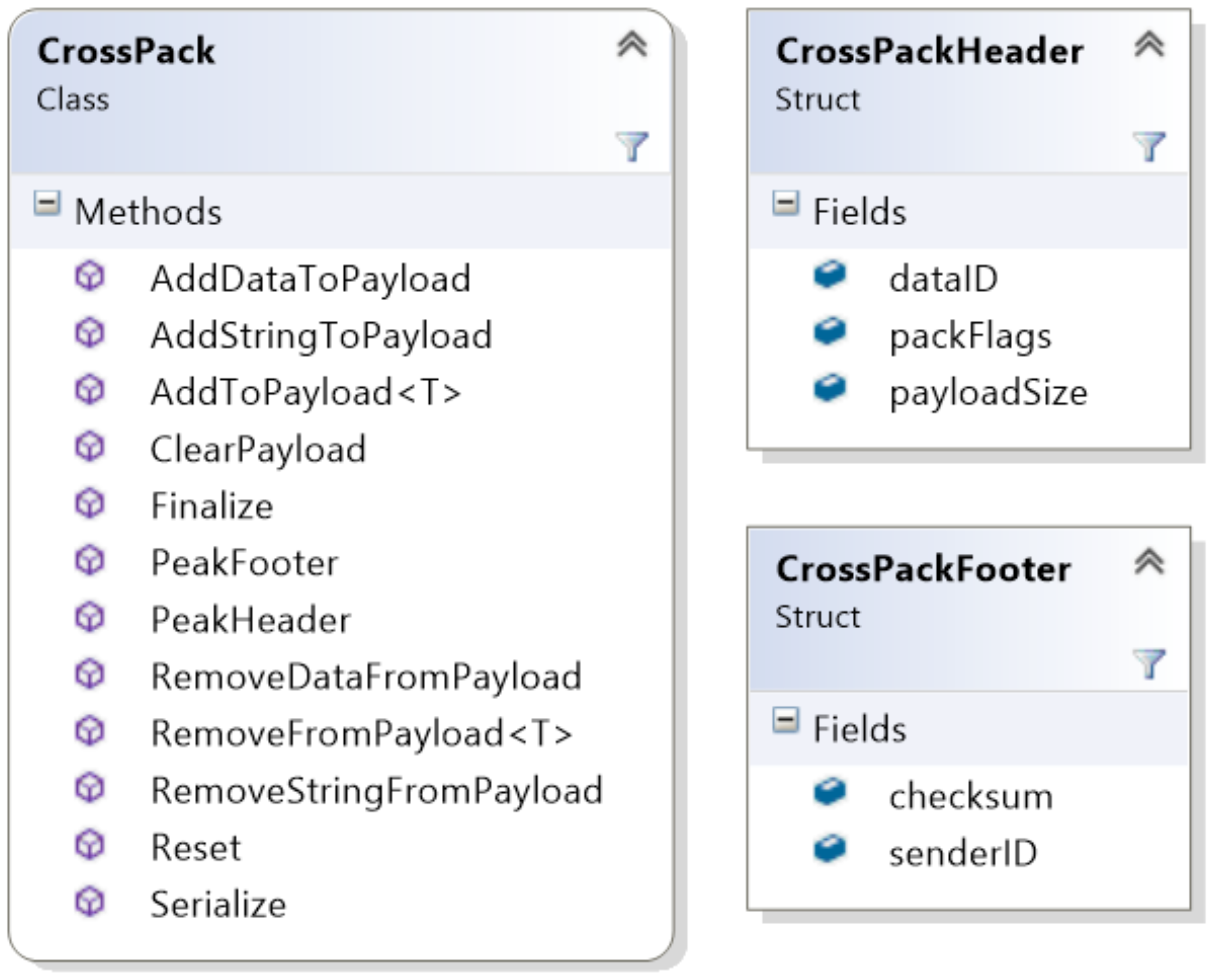Collapse the Methods section of CrossPack
Viewport: 1214px width, 980px height.
(47, 203)
